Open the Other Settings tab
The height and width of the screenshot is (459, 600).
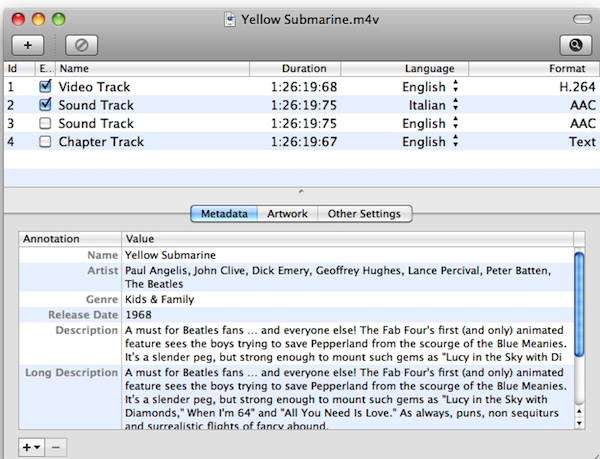pyautogui.click(x=364, y=214)
